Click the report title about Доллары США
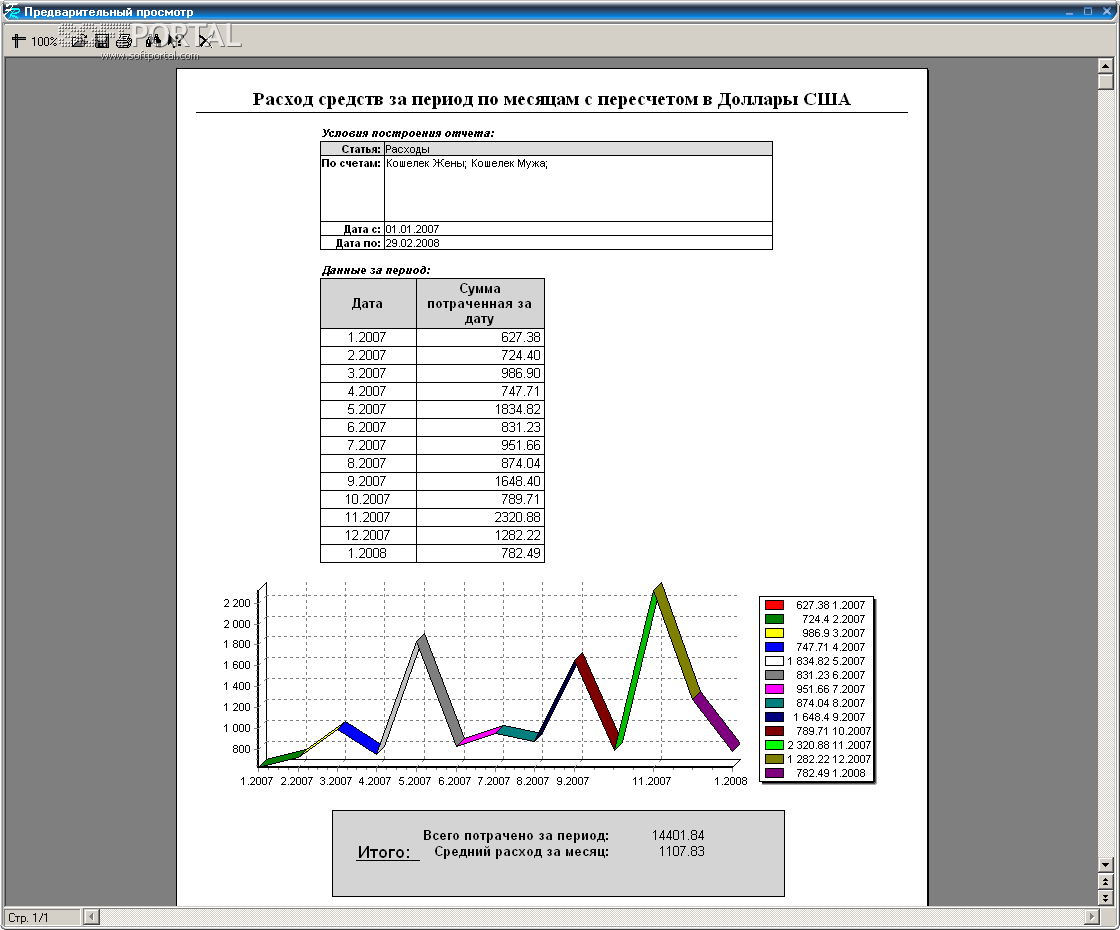The image size is (1120, 930). click(x=551, y=99)
